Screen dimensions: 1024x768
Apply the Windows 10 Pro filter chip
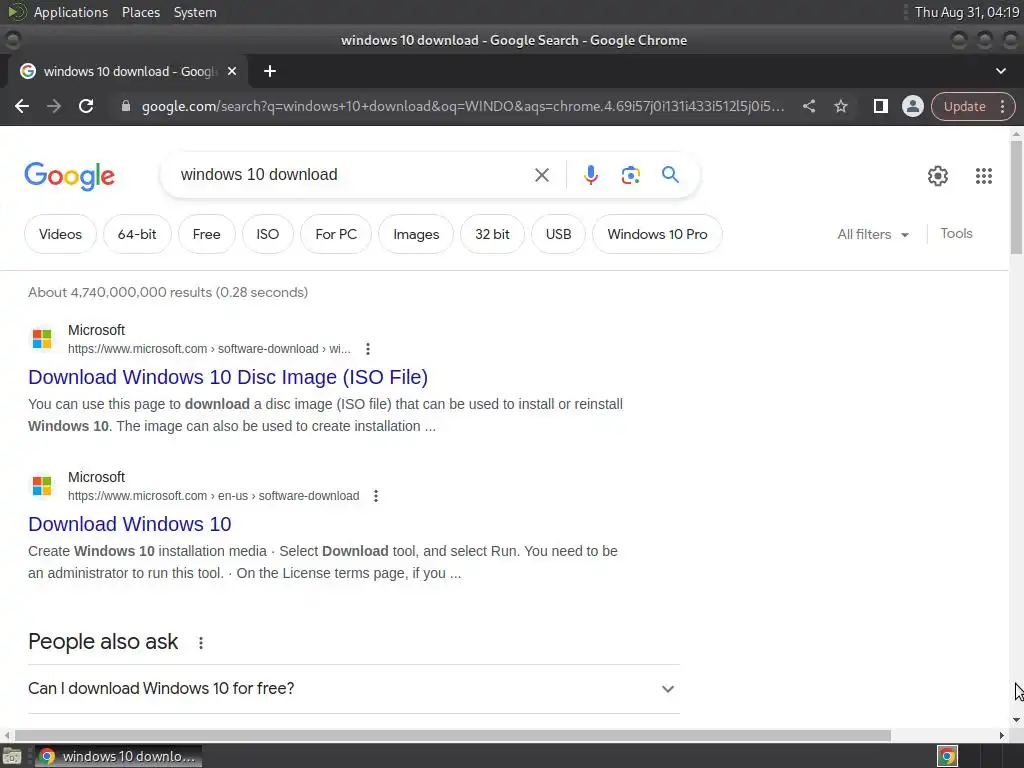657,234
